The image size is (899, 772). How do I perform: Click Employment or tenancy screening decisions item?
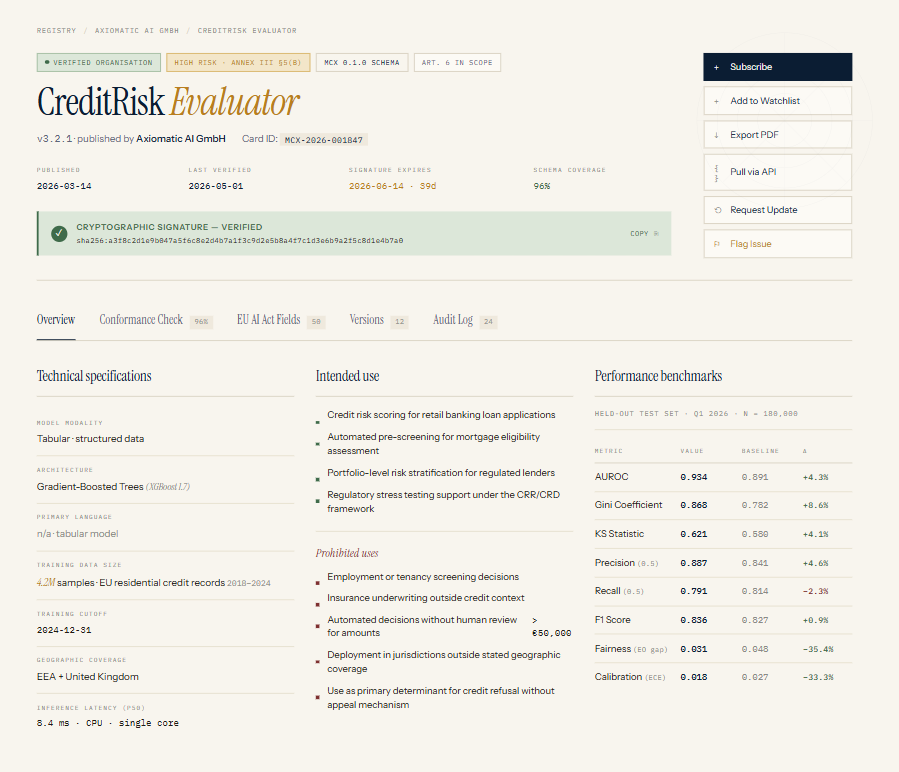(x=423, y=576)
